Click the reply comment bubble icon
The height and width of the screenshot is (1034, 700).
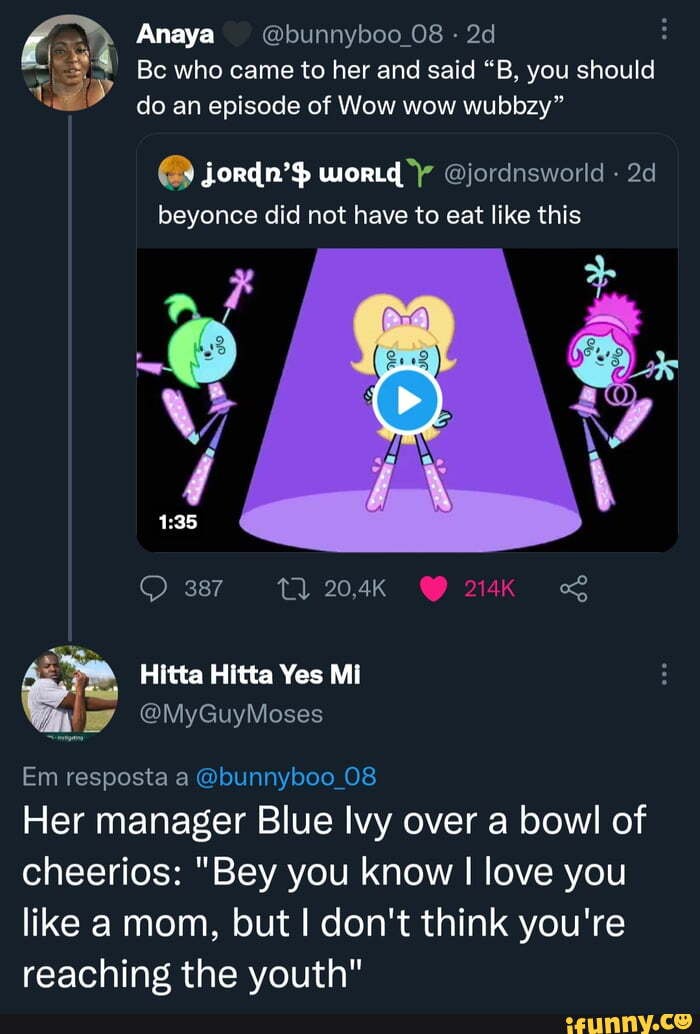tap(157, 589)
